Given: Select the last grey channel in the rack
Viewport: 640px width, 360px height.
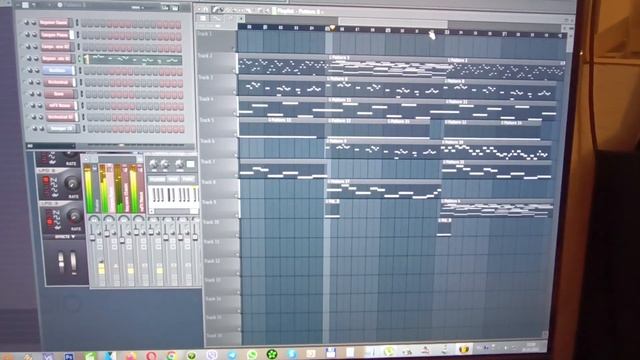Looking at the screenshot, I should [62, 129].
